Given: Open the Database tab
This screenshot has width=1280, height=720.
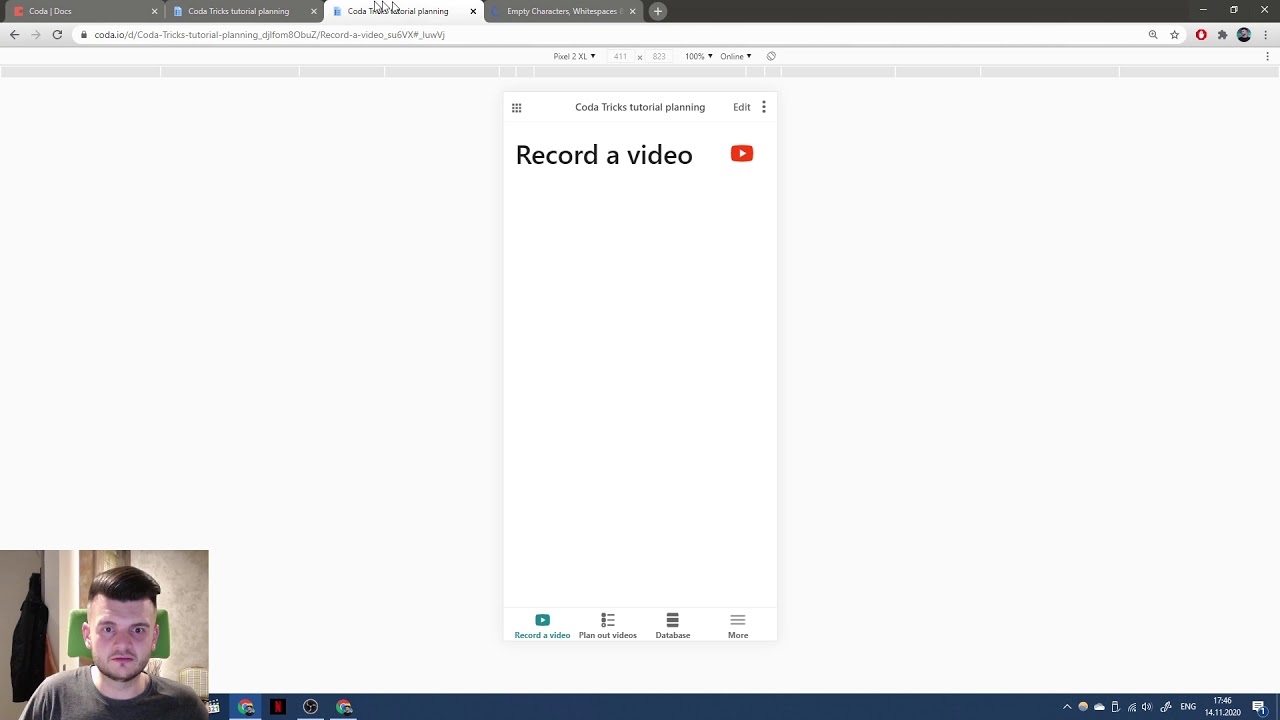Looking at the screenshot, I should [x=672, y=626].
